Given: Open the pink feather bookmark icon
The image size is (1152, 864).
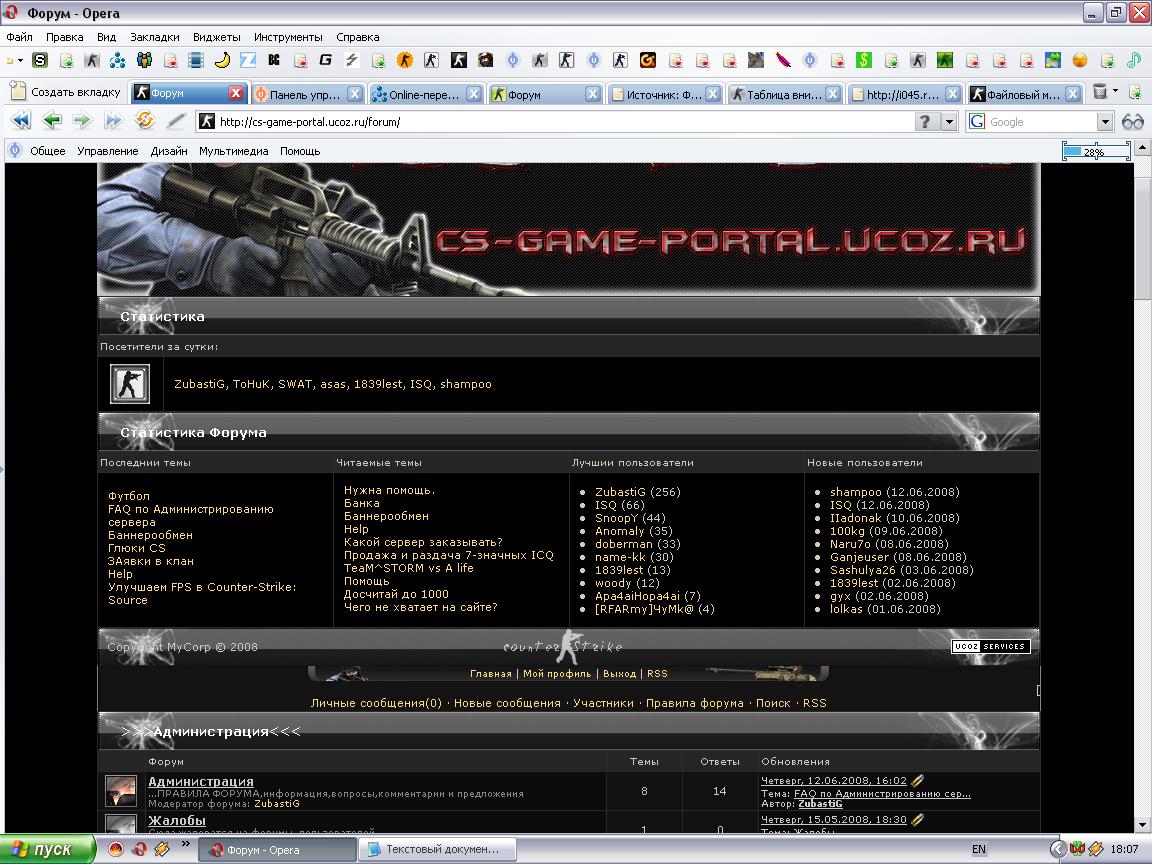Looking at the screenshot, I should 783,60.
